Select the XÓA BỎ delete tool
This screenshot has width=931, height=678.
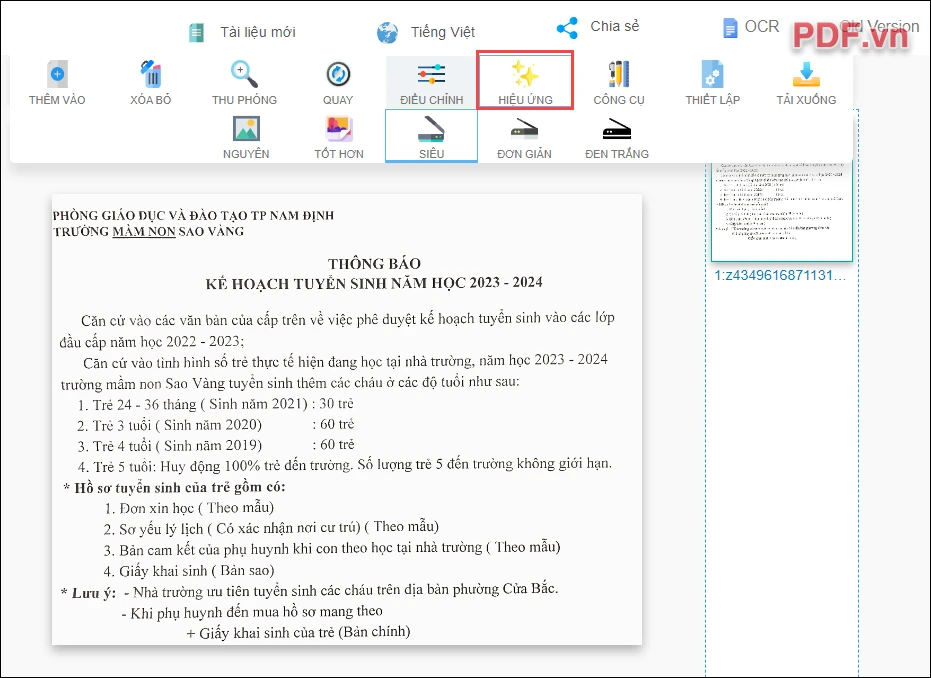pyautogui.click(x=151, y=83)
